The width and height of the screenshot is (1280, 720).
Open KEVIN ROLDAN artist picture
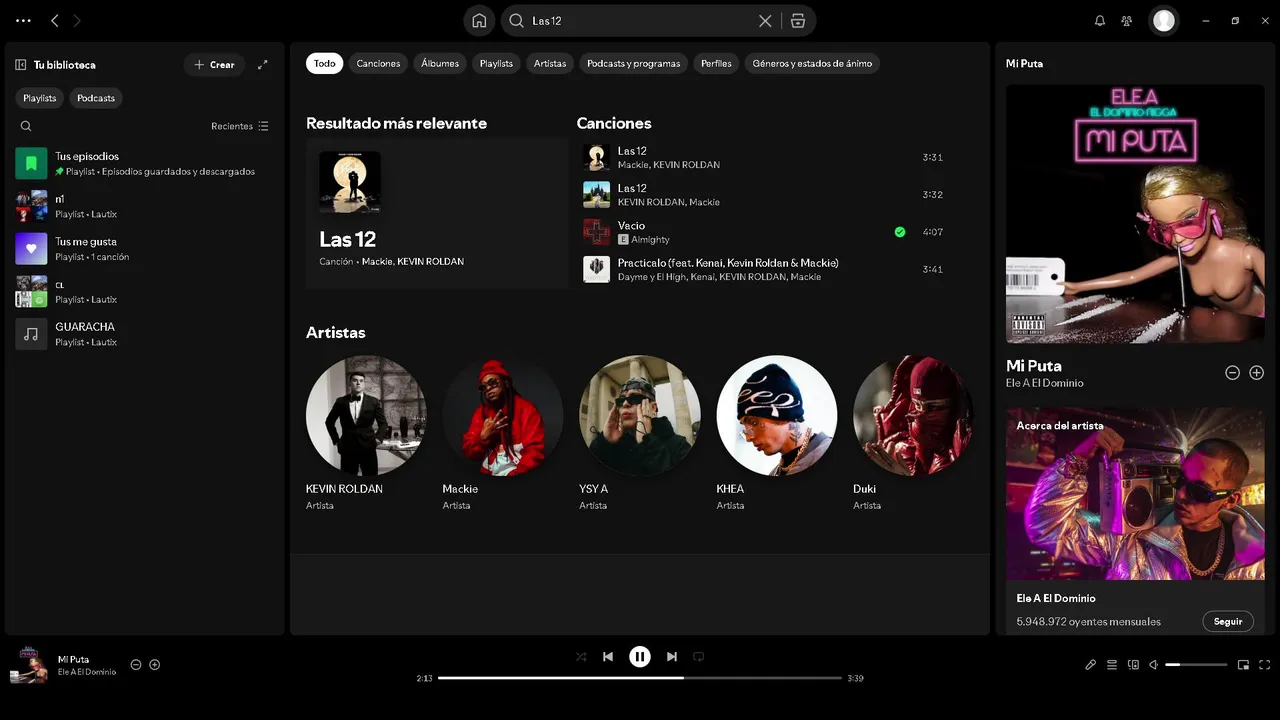tap(366, 415)
